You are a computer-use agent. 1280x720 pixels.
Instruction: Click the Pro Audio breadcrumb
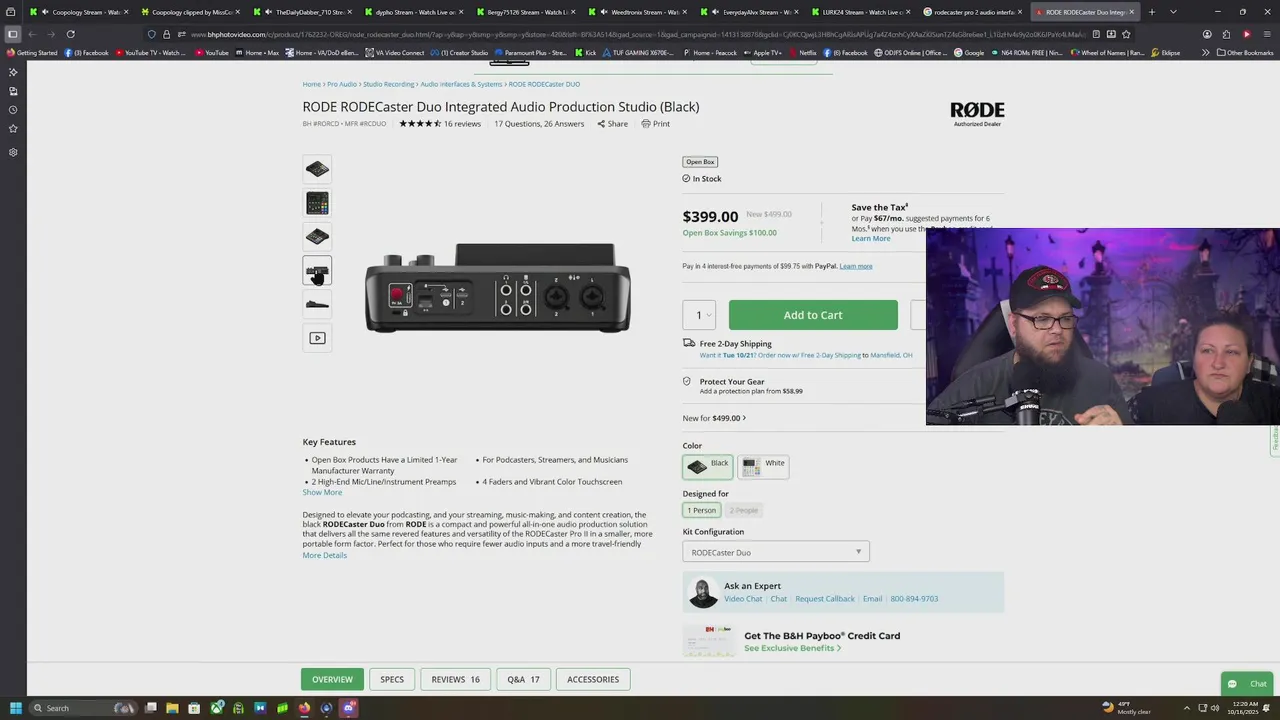click(342, 84)
